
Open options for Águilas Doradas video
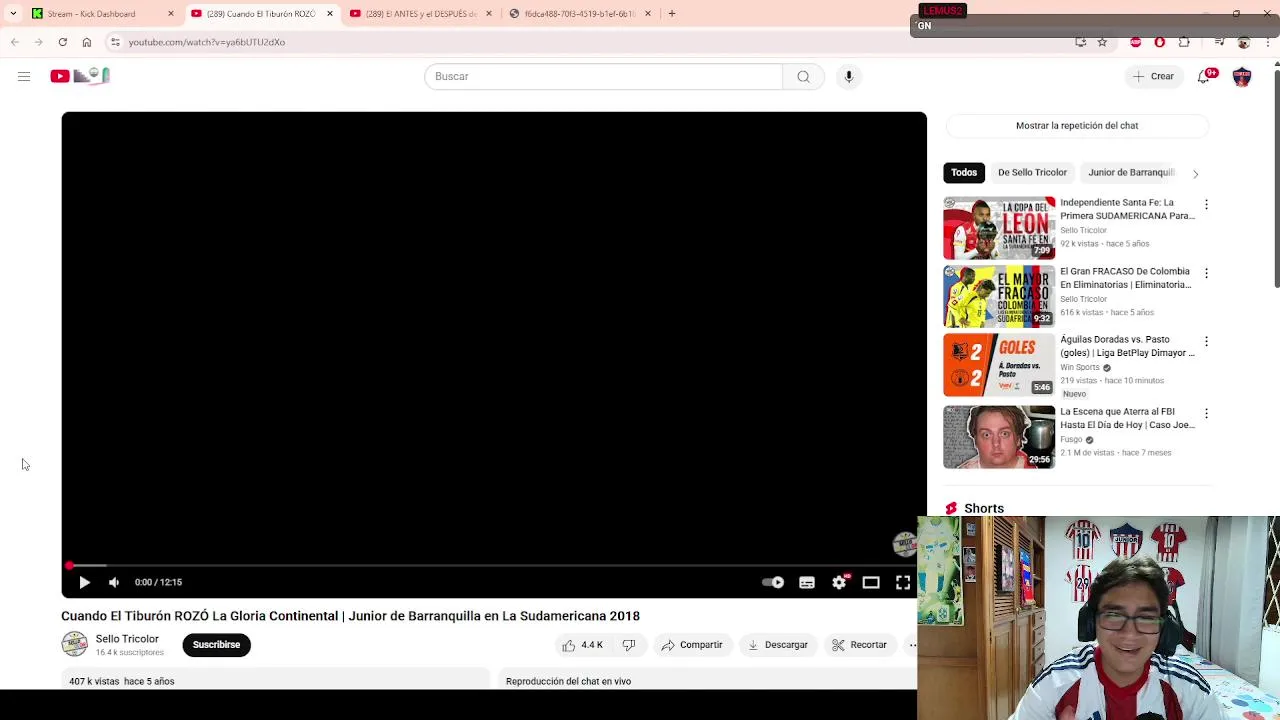[1206, 341]
